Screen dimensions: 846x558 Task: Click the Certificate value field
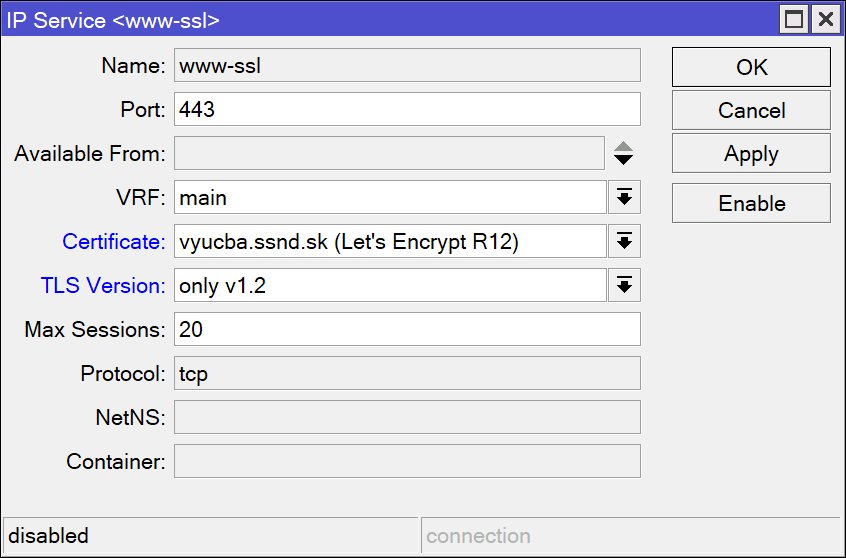point(389,241)
